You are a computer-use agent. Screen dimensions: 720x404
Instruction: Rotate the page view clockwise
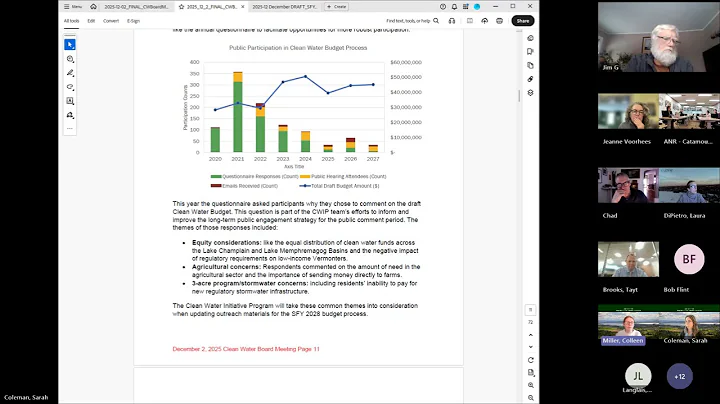(x=530, y=360)
